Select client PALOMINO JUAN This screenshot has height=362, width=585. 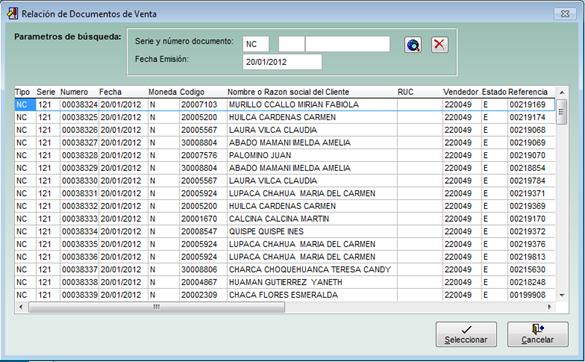(260, 155)
